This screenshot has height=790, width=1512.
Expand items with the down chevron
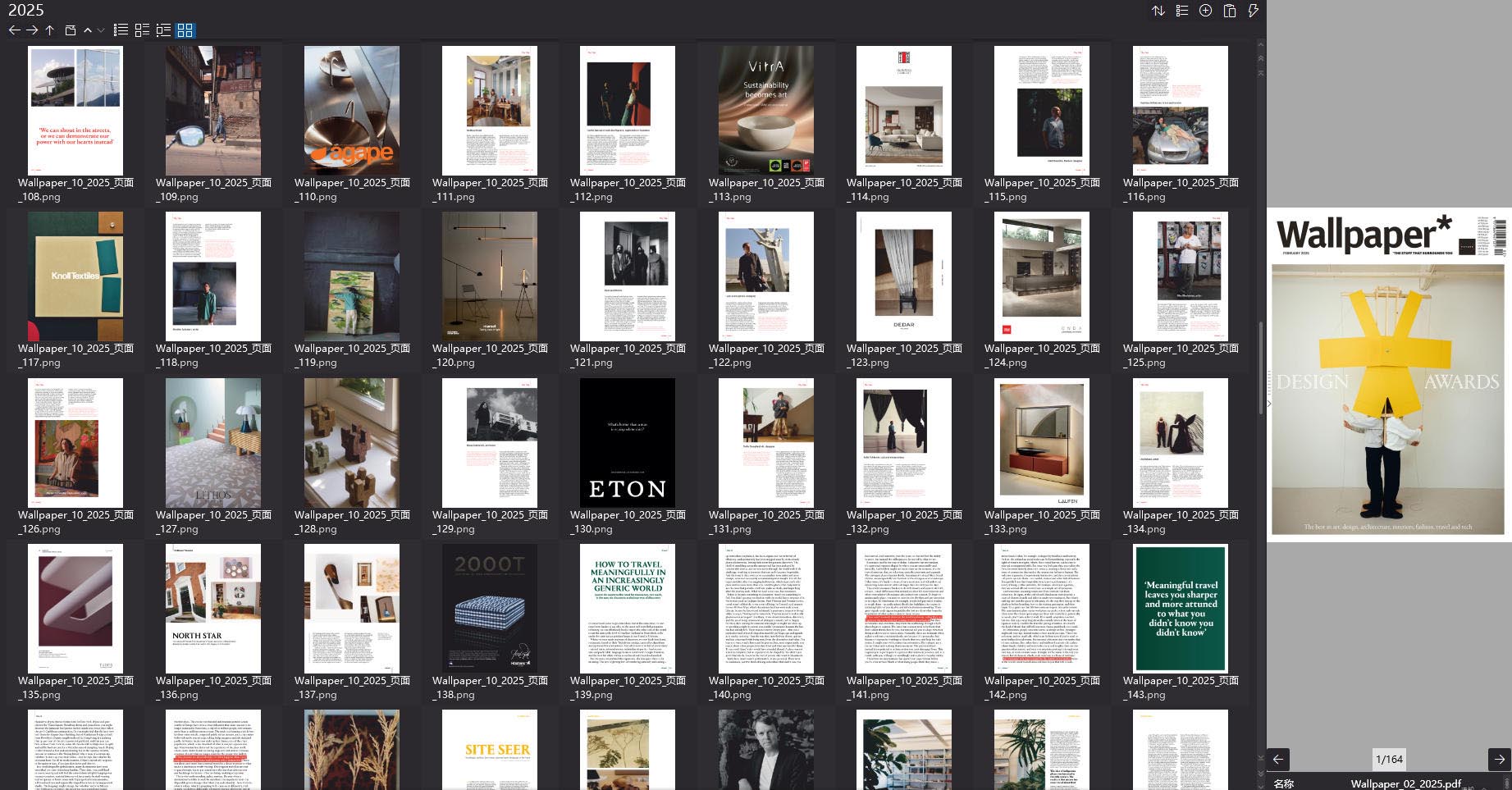tap(101, 30)
